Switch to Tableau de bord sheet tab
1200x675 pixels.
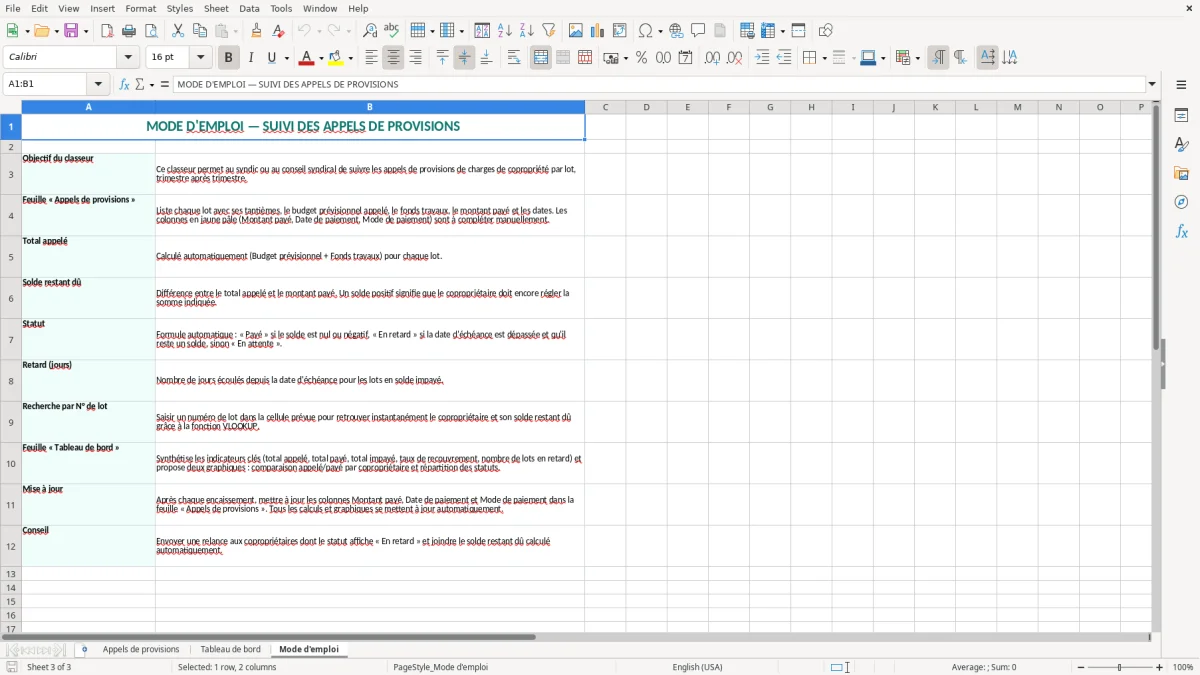click(230, 649)
